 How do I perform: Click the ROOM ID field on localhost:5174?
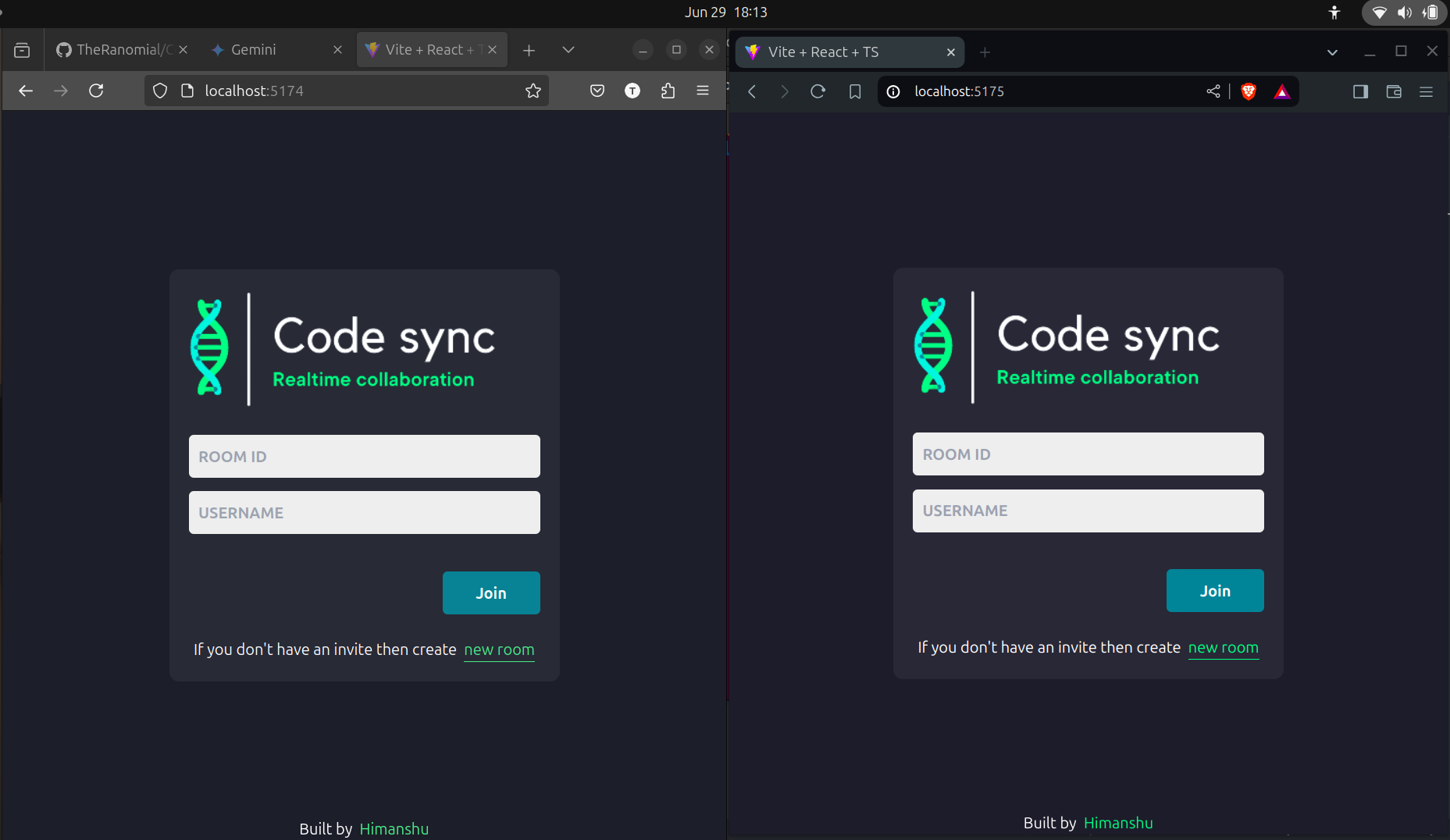tap(365, 457)
